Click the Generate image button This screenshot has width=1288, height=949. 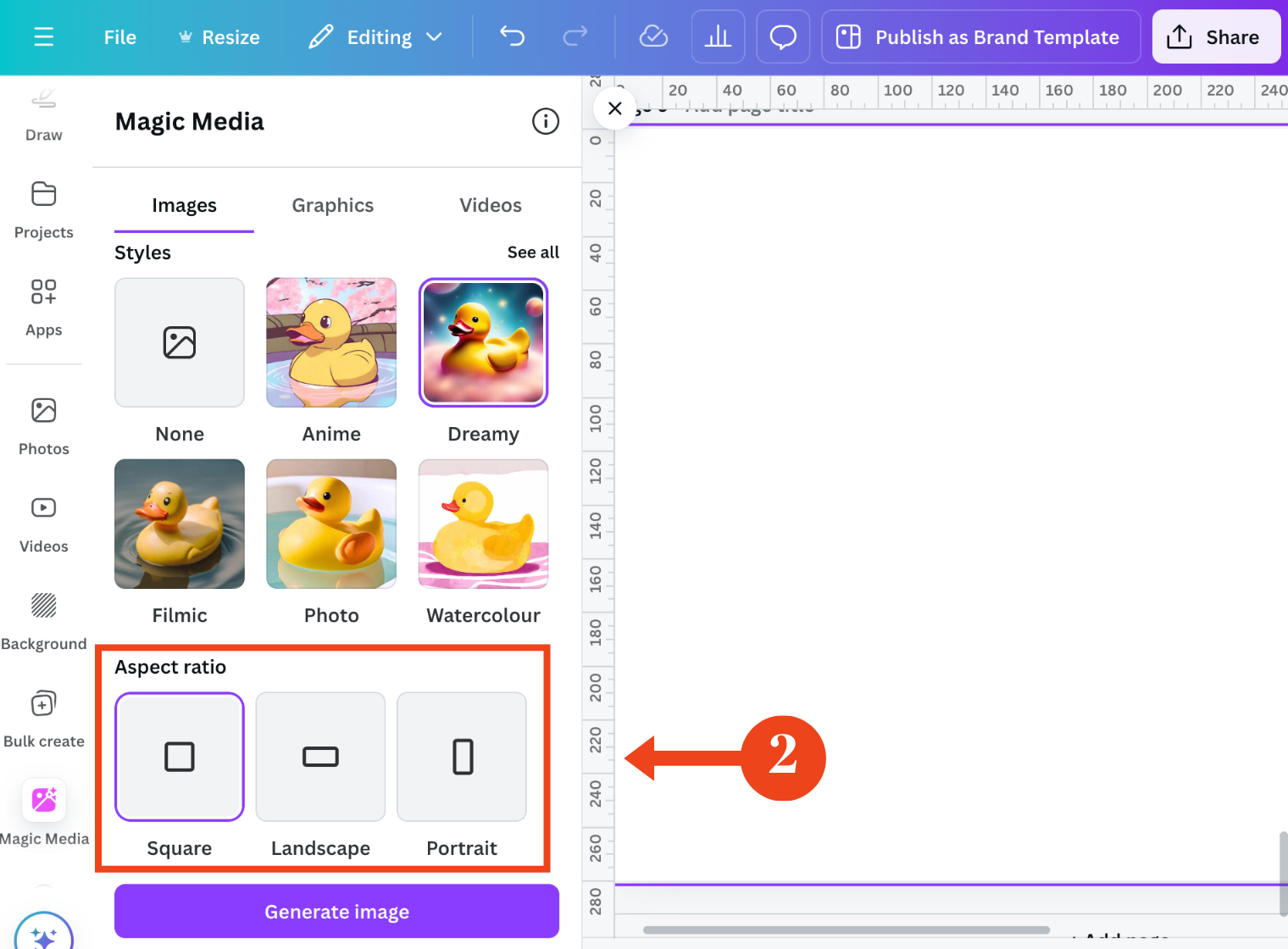click(336, 911)
